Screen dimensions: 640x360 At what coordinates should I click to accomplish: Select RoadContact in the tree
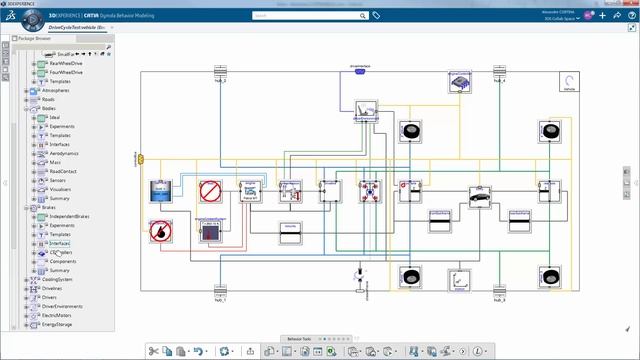tap(63, 171)
